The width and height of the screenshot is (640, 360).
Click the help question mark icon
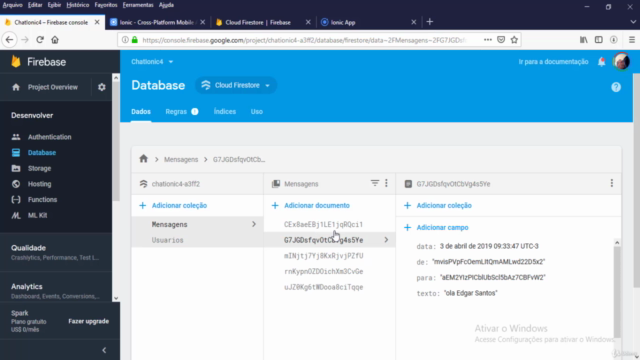pos(616,87)
